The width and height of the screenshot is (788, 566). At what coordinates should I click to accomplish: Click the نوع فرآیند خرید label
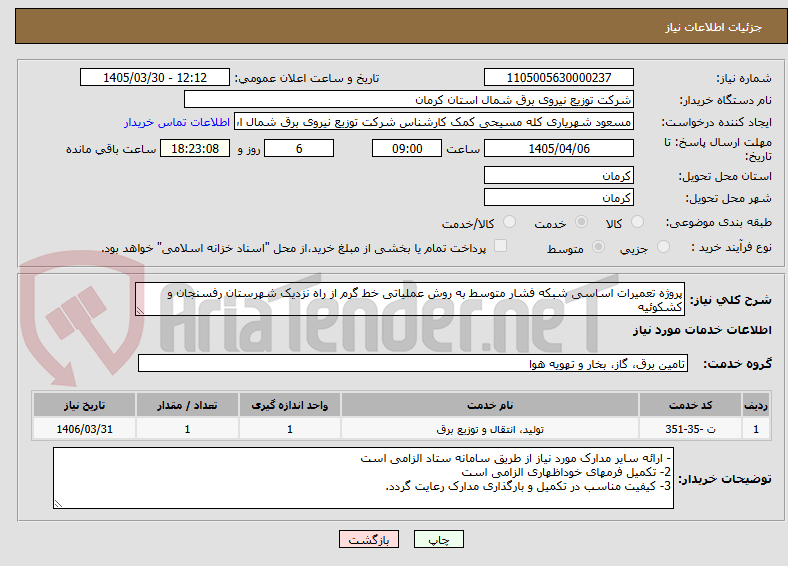coord(732,247)
